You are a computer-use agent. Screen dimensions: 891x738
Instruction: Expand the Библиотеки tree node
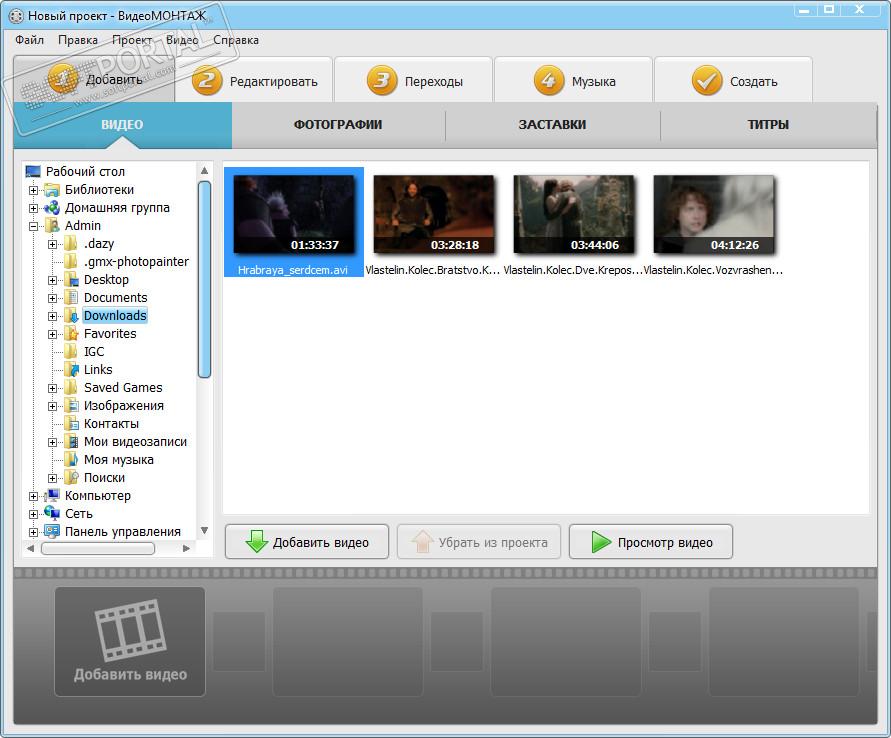pyautogui.click(x=34, y=190)
